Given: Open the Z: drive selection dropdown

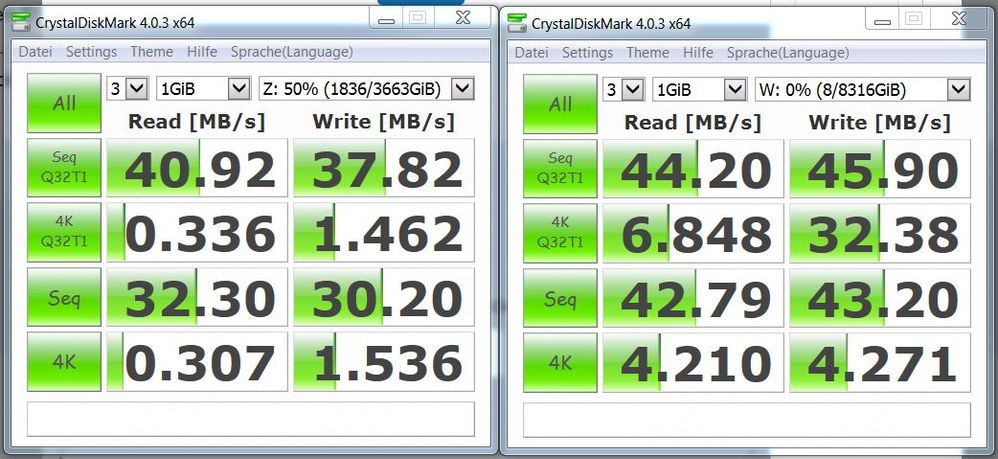Looking at the screenshot, I should click(x=367, y=89).
